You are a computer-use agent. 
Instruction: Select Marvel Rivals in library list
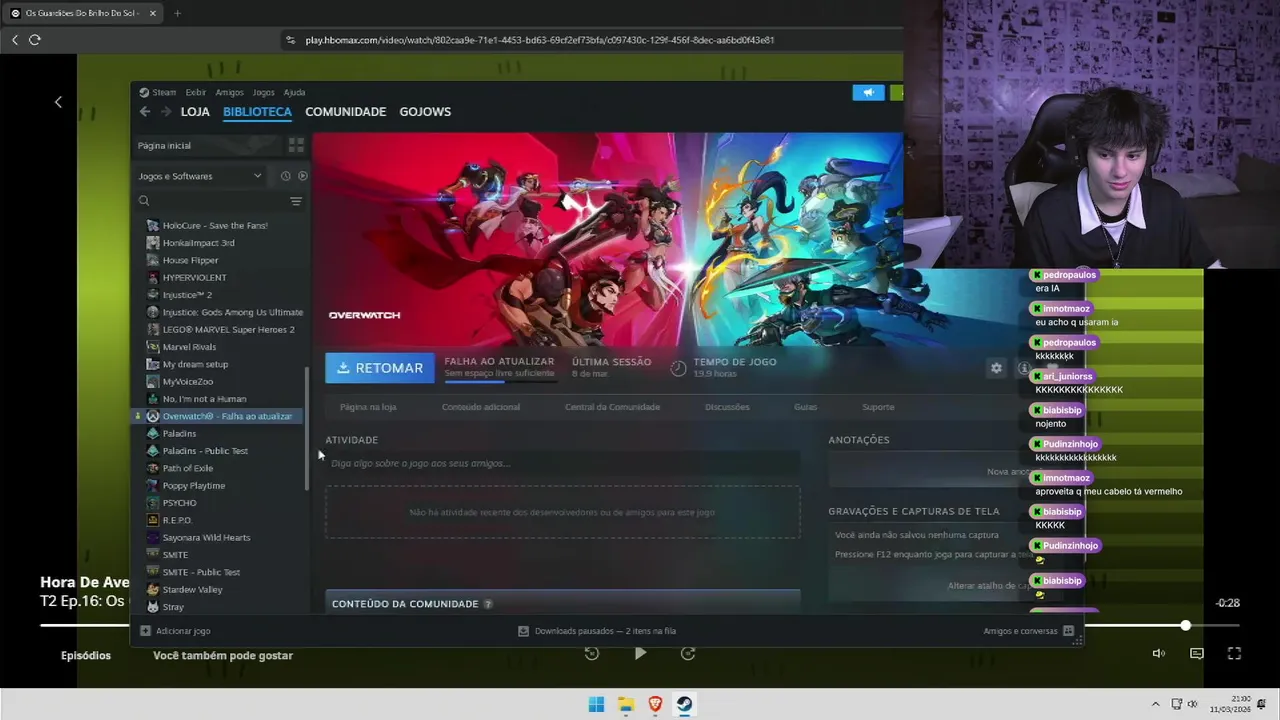click(x=189, y=347)
